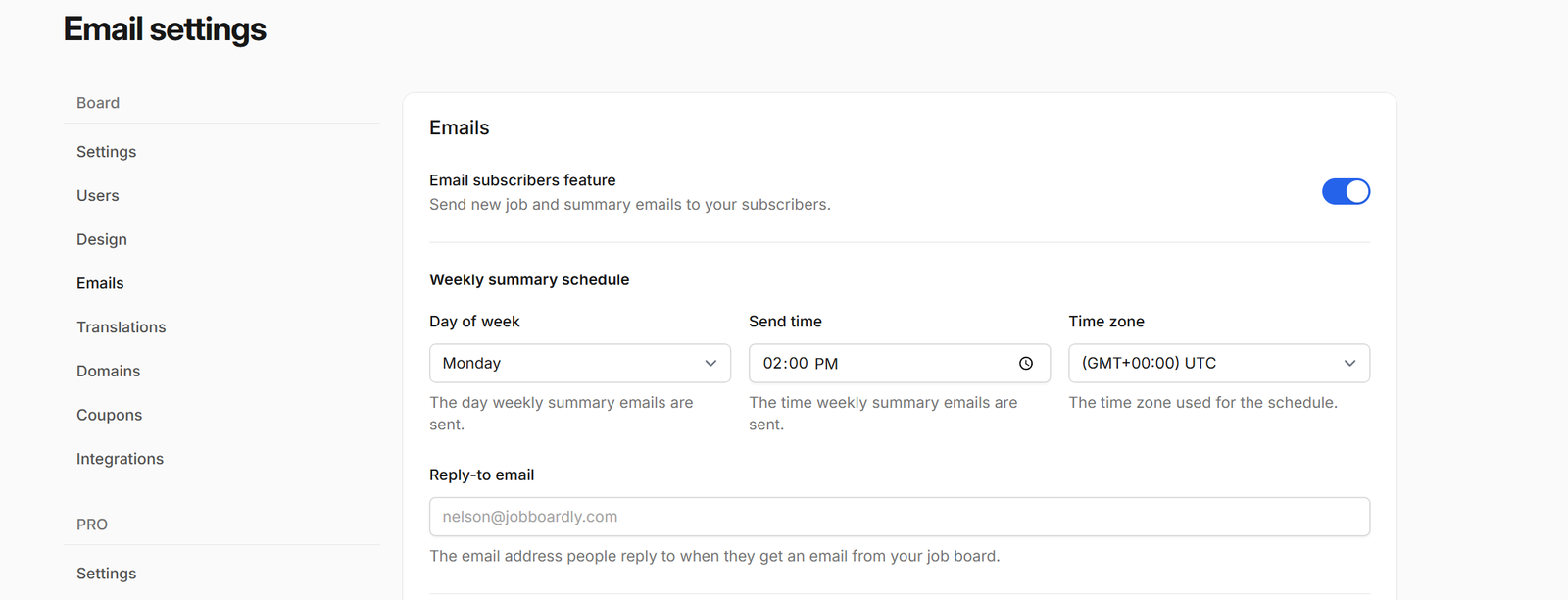The height and width of the screenshot is (600, 1568).
Task: Select the minutes value in Send time
Action: (x=798, y=363)
